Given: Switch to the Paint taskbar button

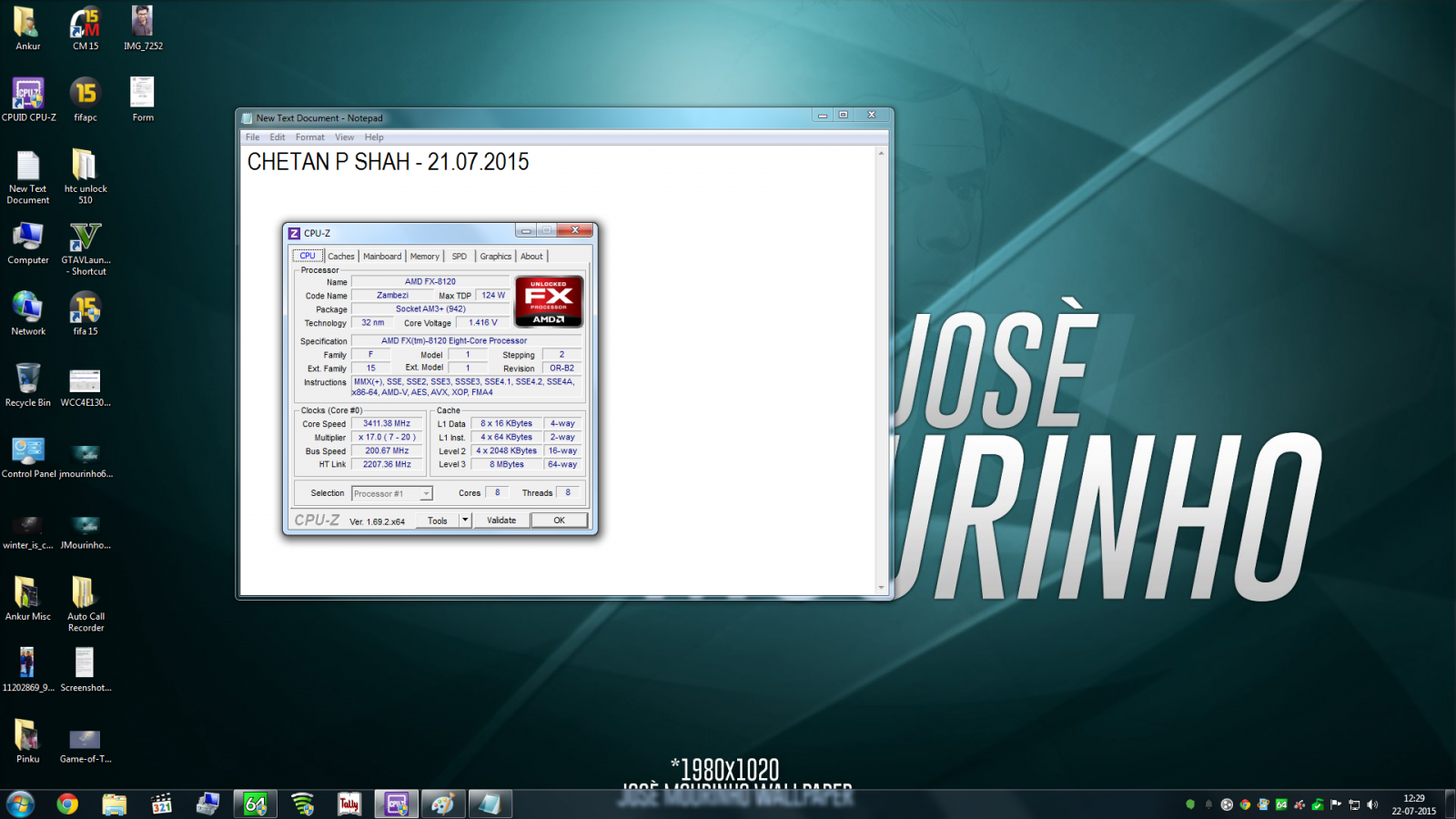Looking at the screenshot, I should [x=443, y=804].
